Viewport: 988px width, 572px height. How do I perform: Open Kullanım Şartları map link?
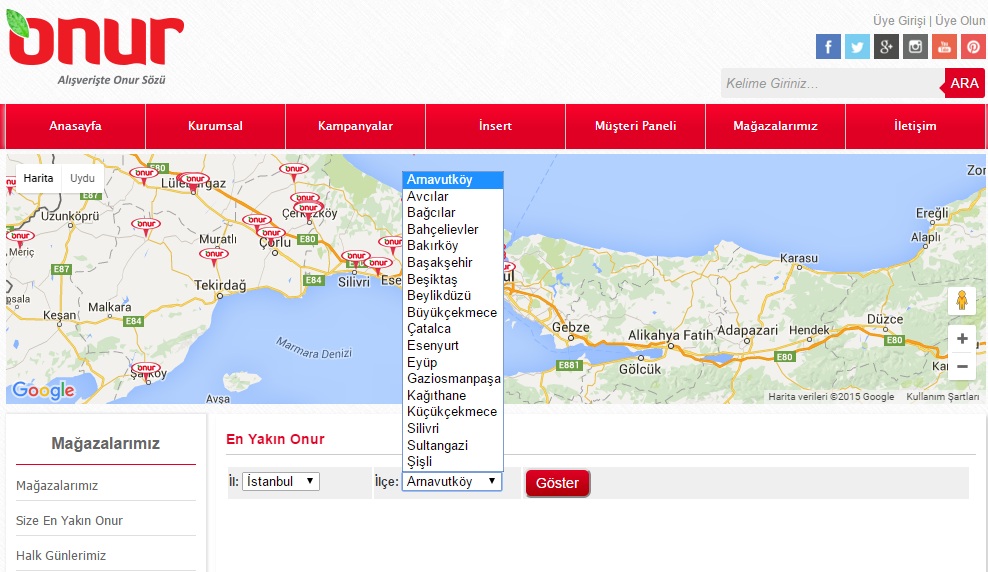click(x=943, y=397)
